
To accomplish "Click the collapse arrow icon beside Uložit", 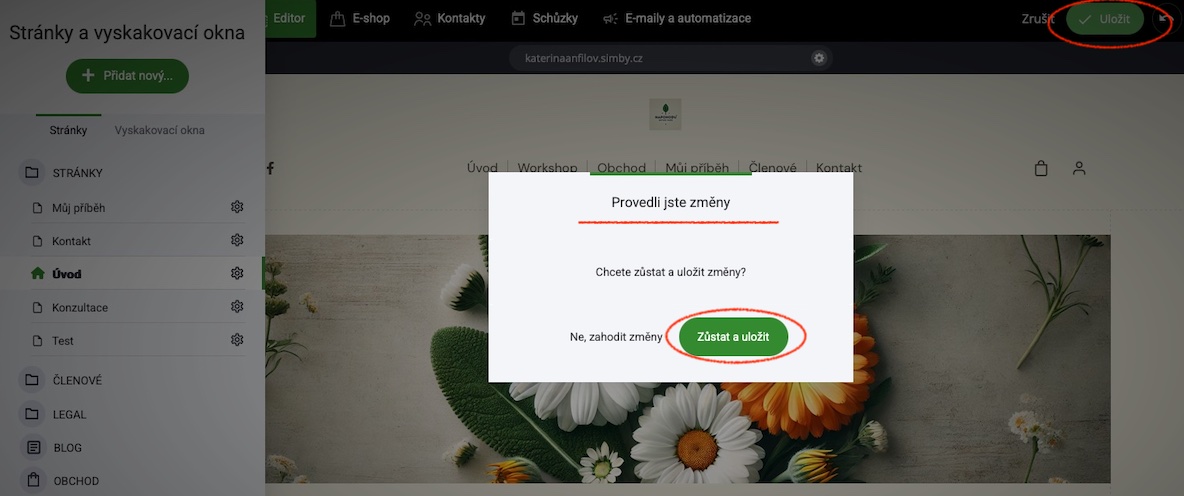I will click(x=1165, y=20).
